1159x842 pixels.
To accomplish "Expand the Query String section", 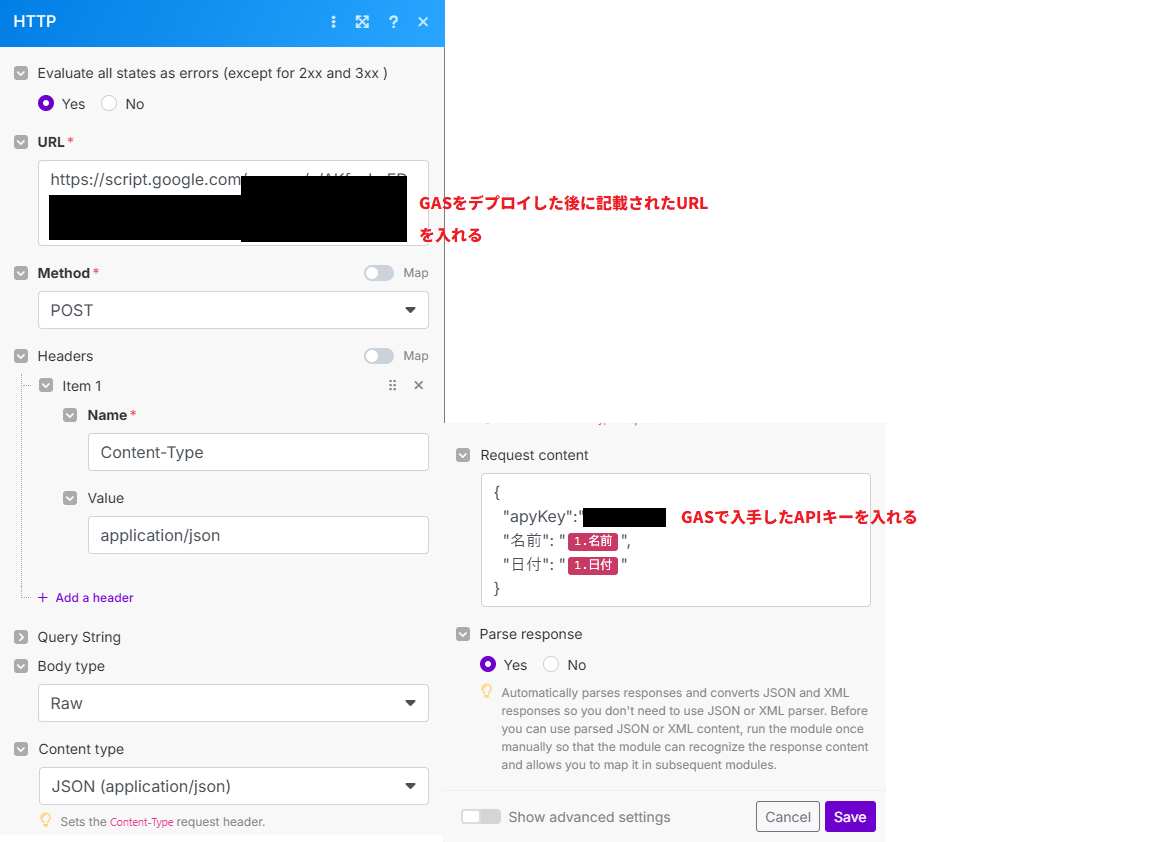I will coord(21,636).
